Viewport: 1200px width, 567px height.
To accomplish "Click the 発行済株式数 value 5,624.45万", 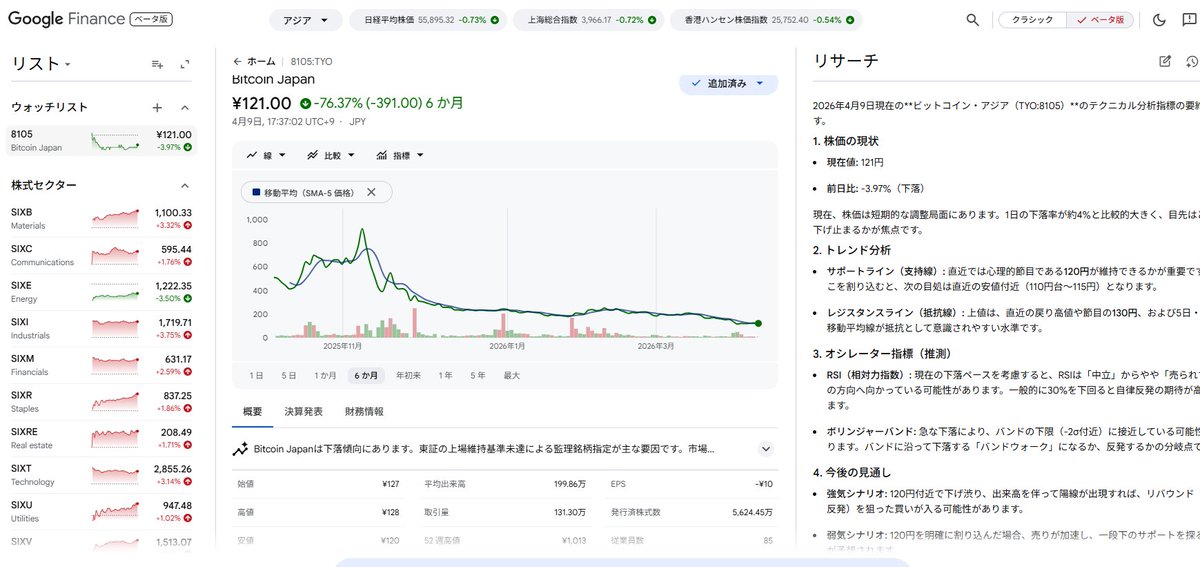I will click(x=752, y=511).
